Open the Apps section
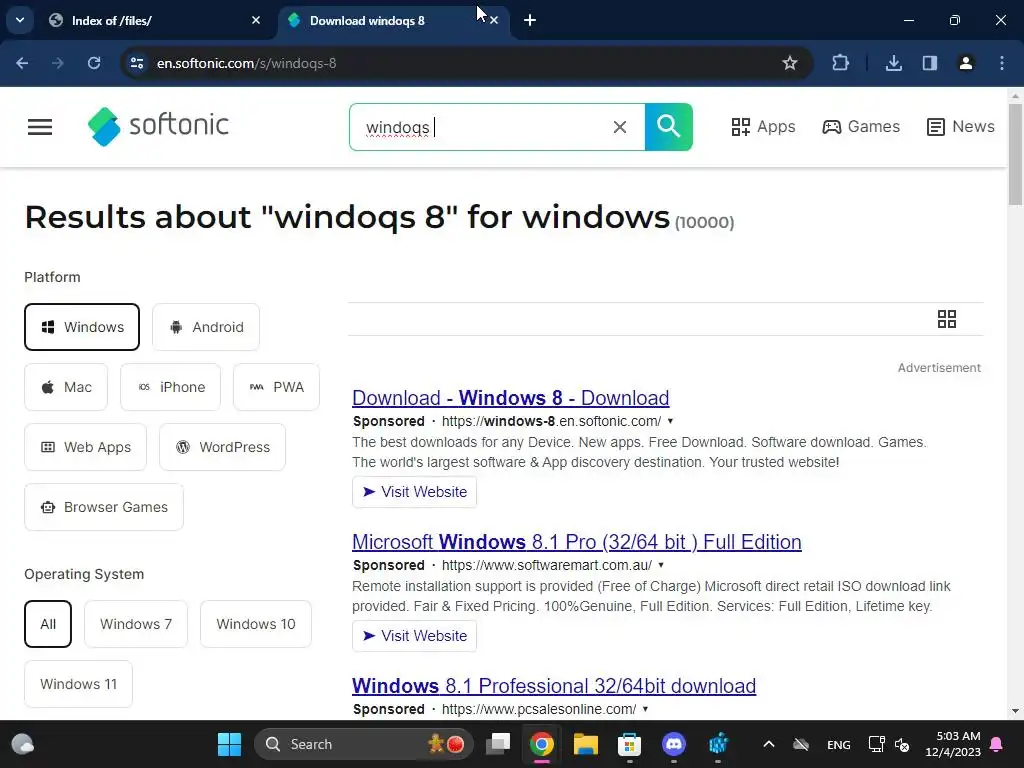The image size is (1024, 768). pos(763,127)
